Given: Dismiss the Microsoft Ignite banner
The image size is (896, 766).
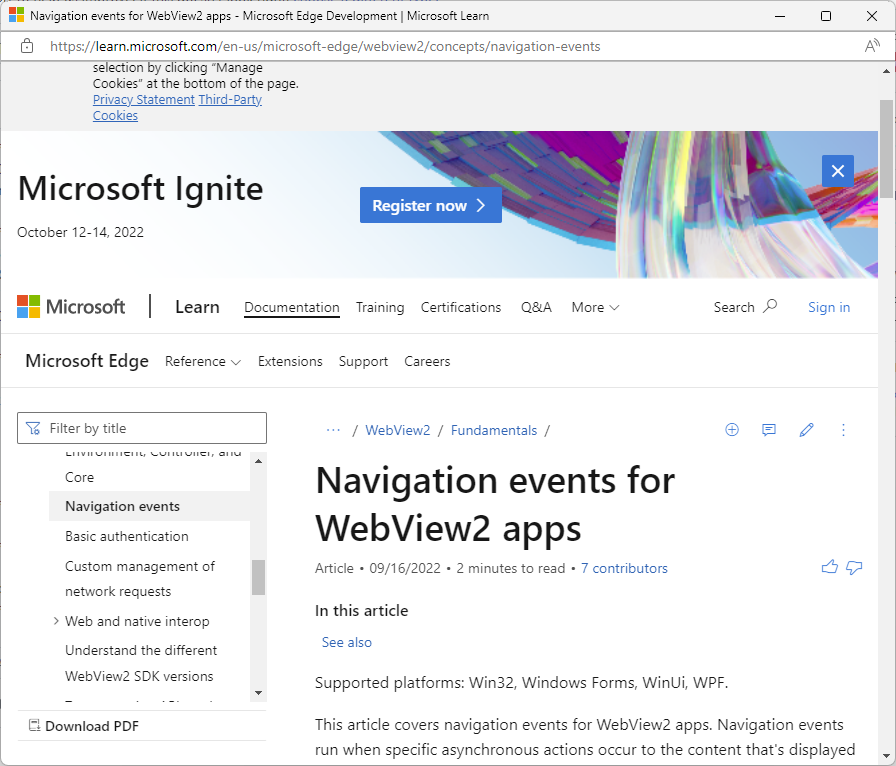Looking at the screenshot, I should 837,170.
